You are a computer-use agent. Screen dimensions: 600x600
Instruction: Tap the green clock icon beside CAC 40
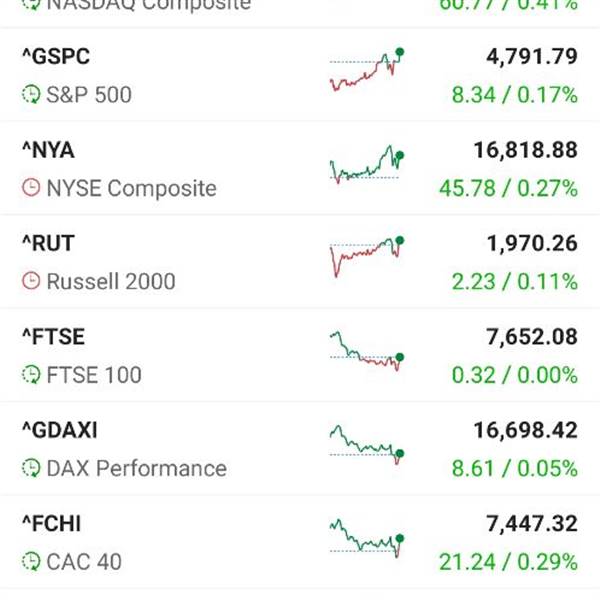(x=31, y=561)
